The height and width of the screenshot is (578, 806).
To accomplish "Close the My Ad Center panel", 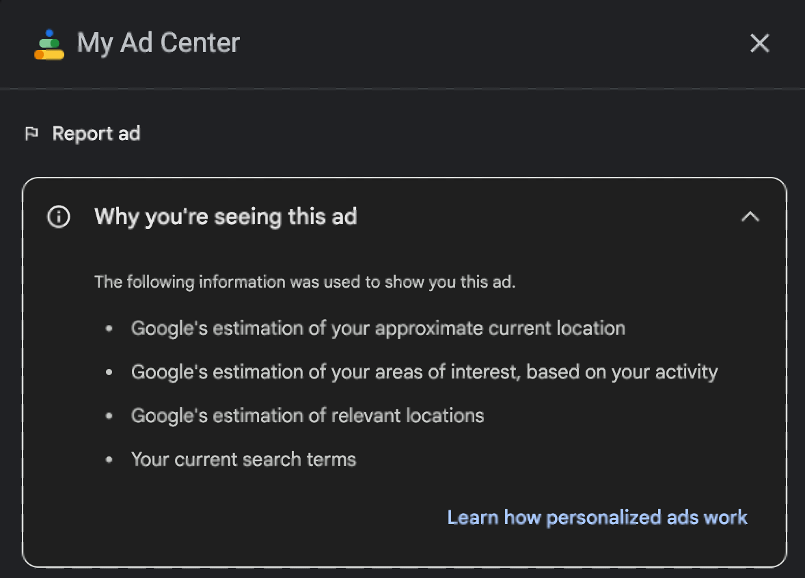I will 759,43.
